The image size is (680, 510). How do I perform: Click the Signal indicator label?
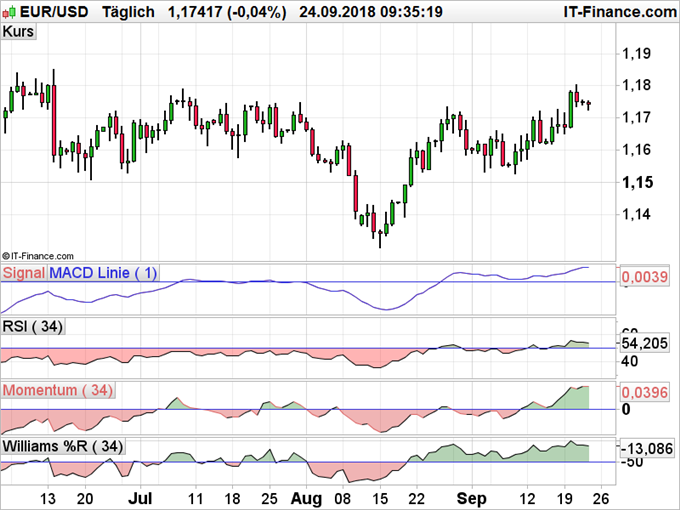pyautogui.click(x=24, y=273)
